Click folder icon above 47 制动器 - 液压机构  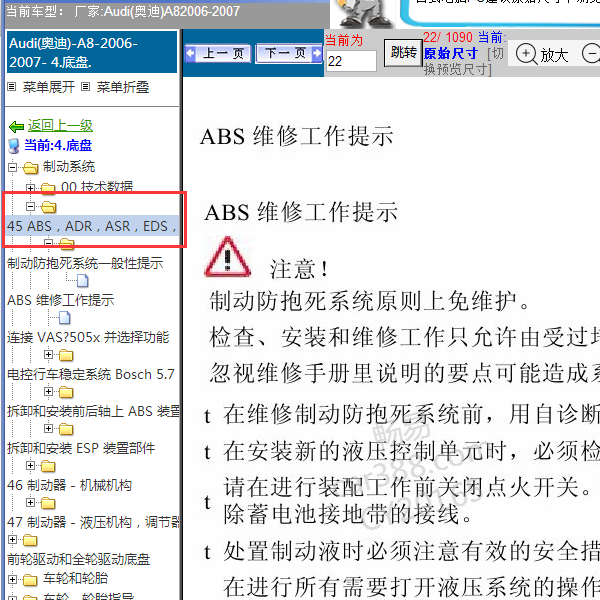(x=48, y=503)
